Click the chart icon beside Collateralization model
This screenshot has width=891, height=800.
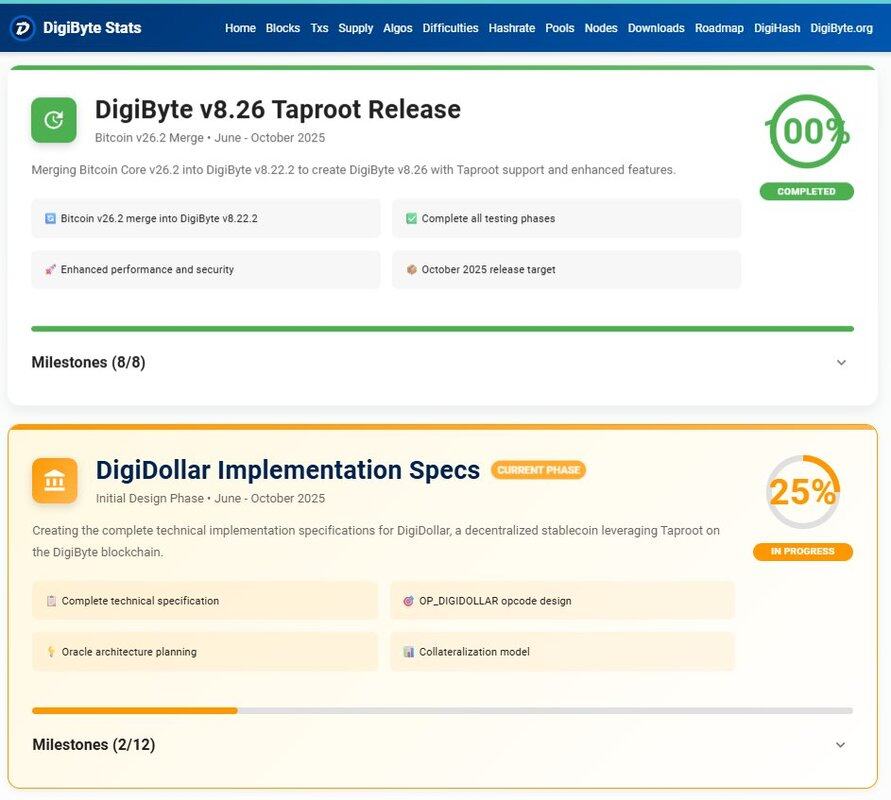point(409,652)
